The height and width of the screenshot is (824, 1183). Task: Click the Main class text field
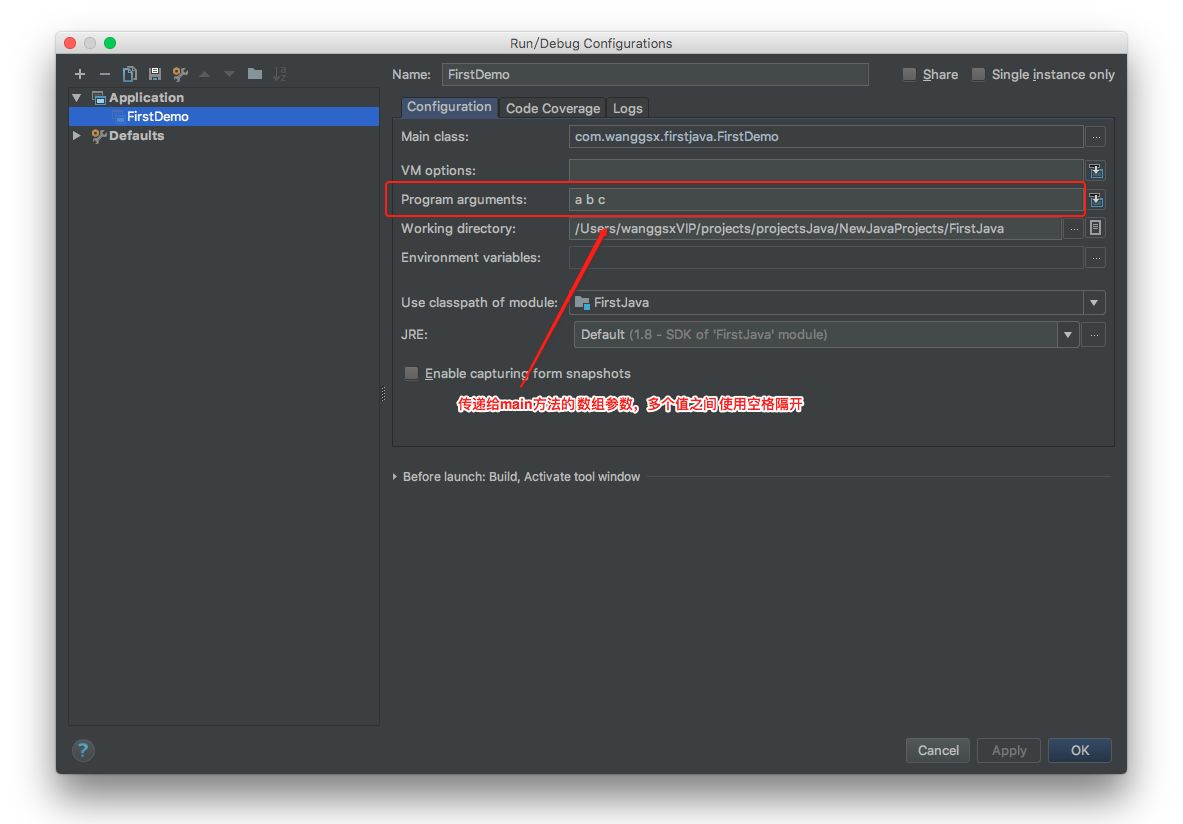(x=826, y=137)
